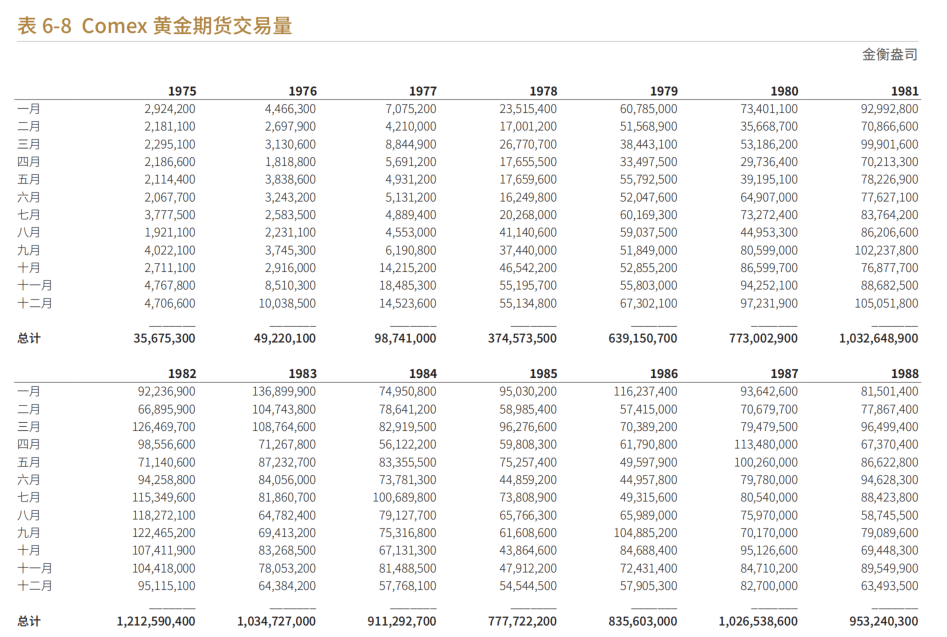Click the value 64,782,400

point(287,515)
